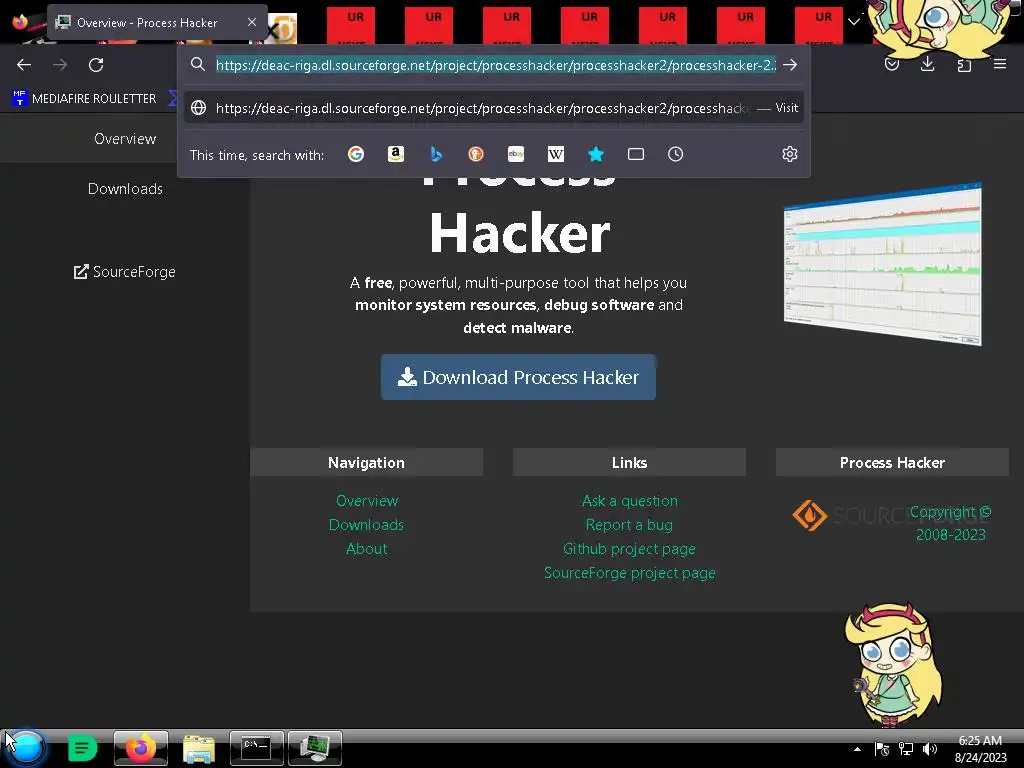
Task: Search this time with eBay
Action: pyautogui.click(x=516, y=154)
